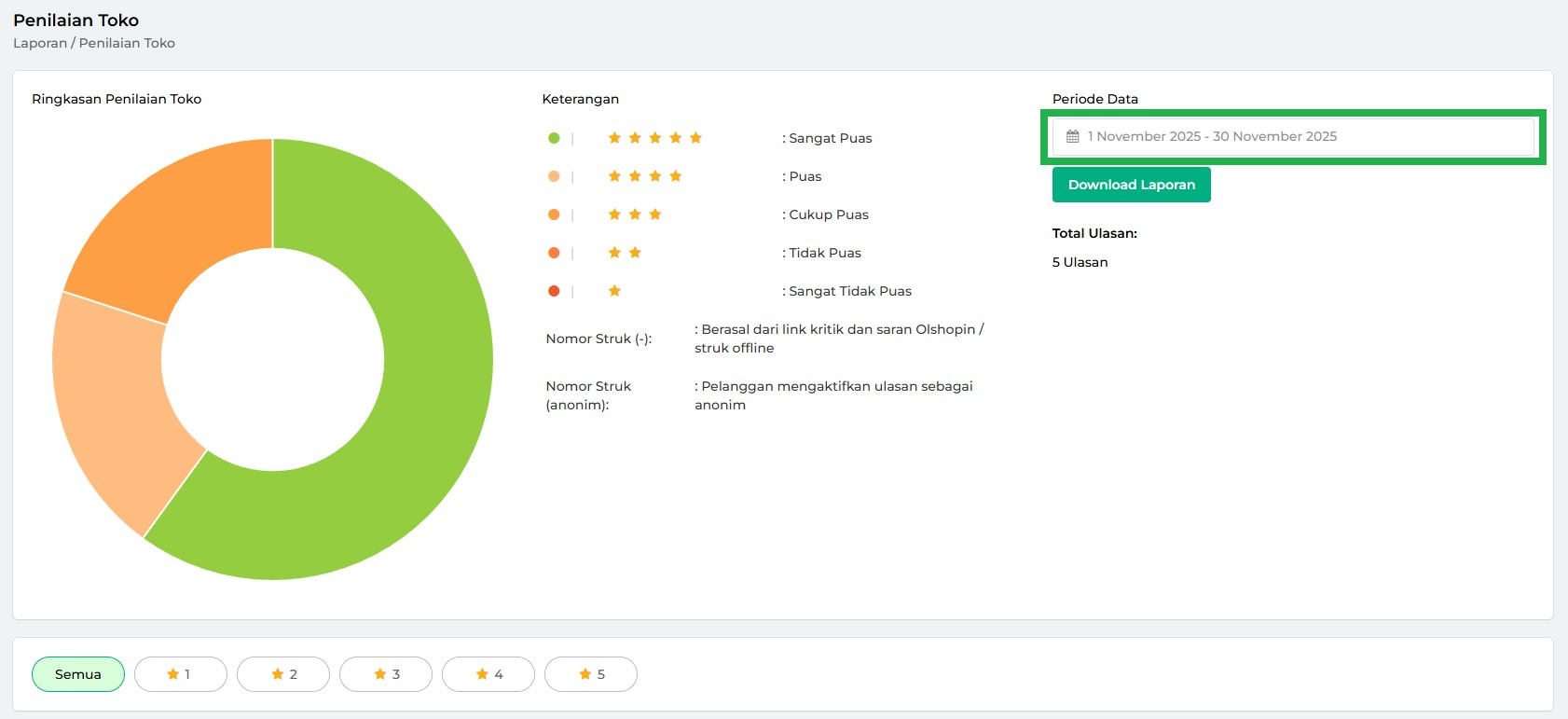Click the red Sangat Tidak Puas legend dot

pos(554,291)
